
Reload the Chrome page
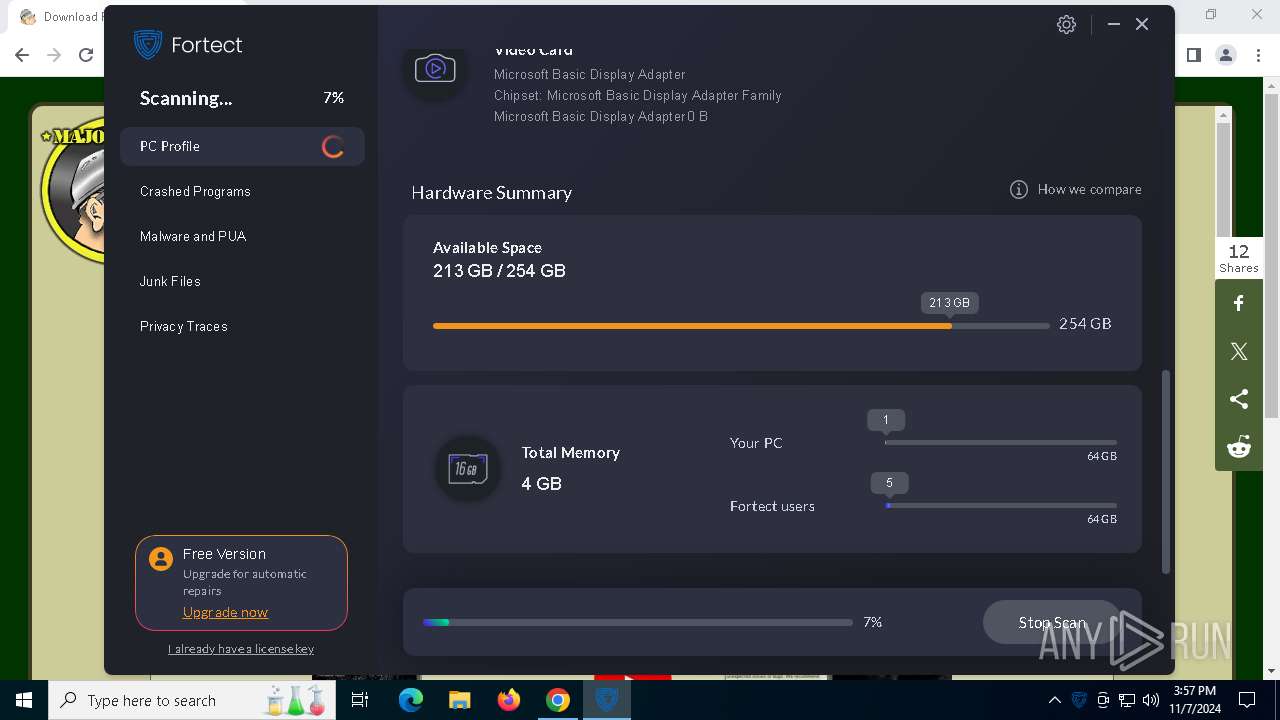point(86,55)
